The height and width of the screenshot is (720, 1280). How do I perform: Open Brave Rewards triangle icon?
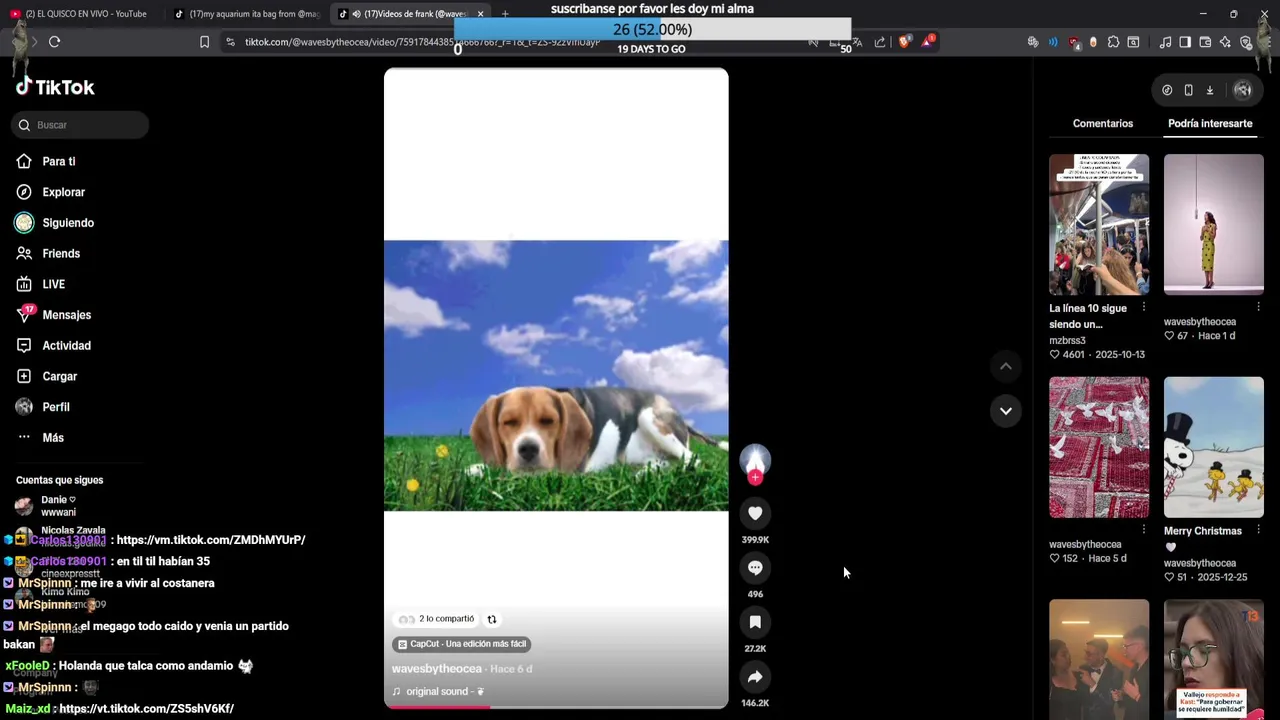coord(928,42)
